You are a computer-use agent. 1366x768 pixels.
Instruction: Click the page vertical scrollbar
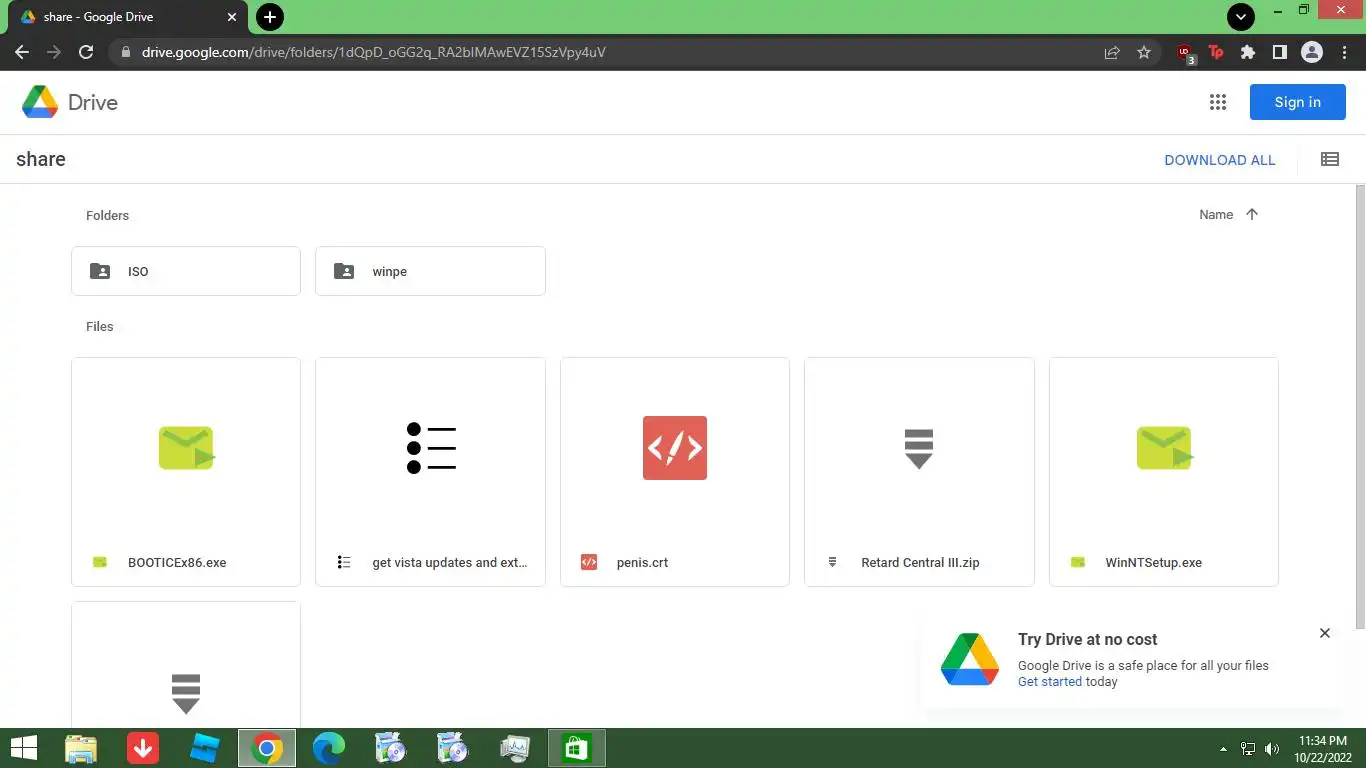[x=1360, y=405]
